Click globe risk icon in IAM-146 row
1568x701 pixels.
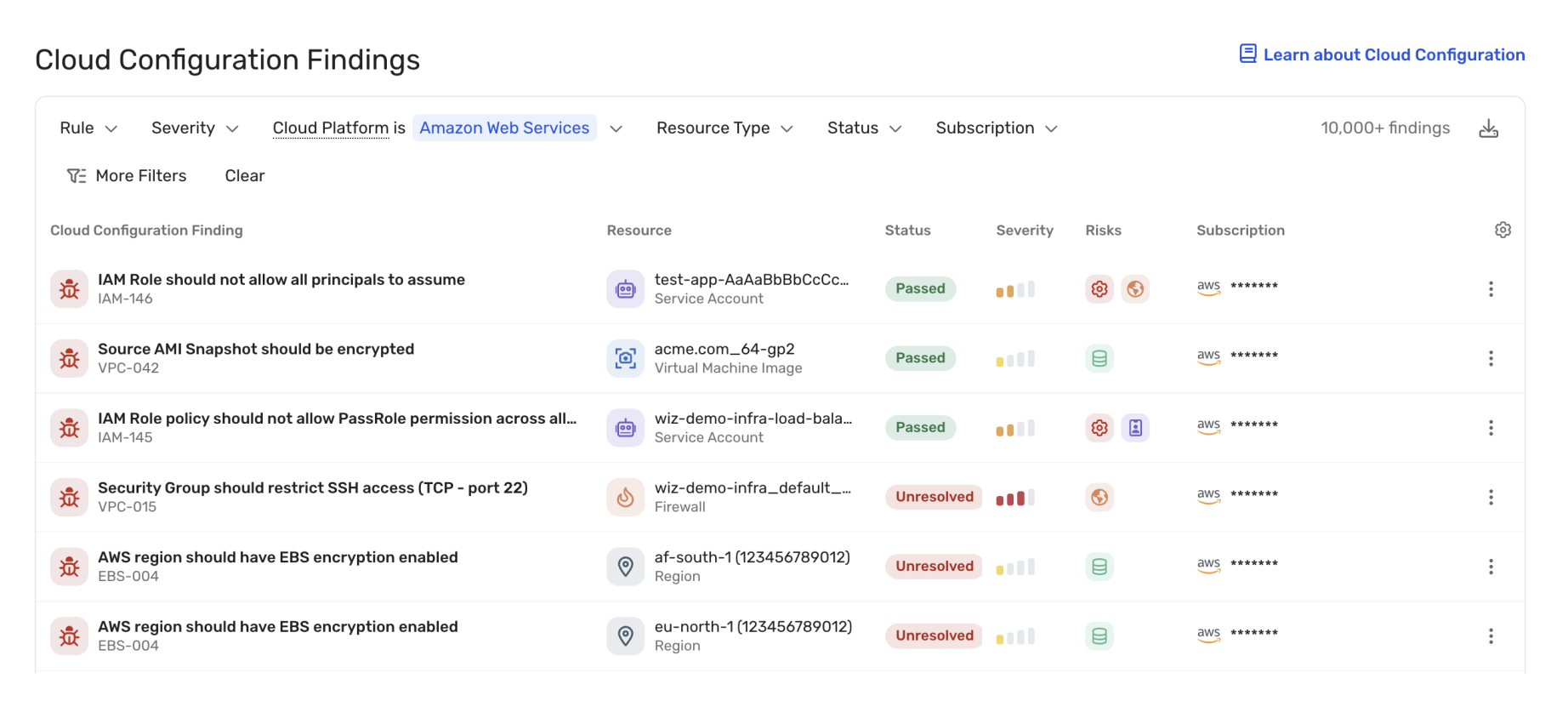coord(1135,289)
